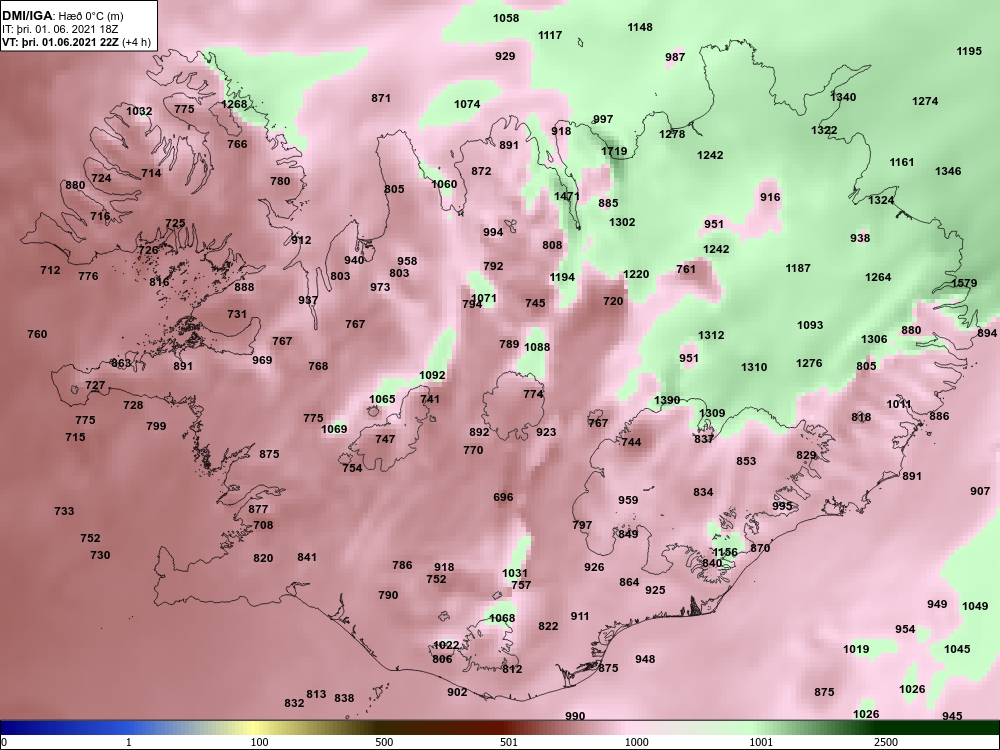This screenshot has width=1000, height=750.
Task: Click the 959 map value
Action: point(628,501)
